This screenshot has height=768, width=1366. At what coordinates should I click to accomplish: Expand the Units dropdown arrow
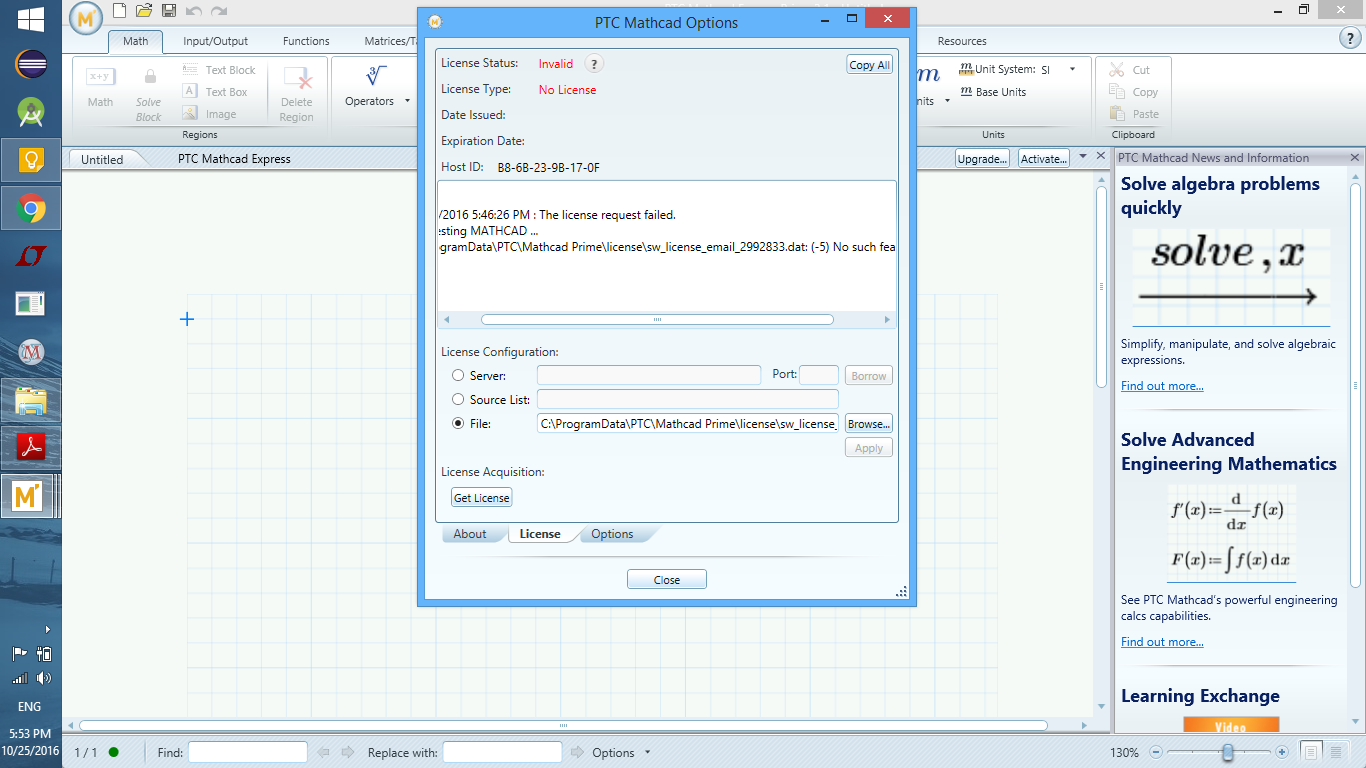coord(947,101)
